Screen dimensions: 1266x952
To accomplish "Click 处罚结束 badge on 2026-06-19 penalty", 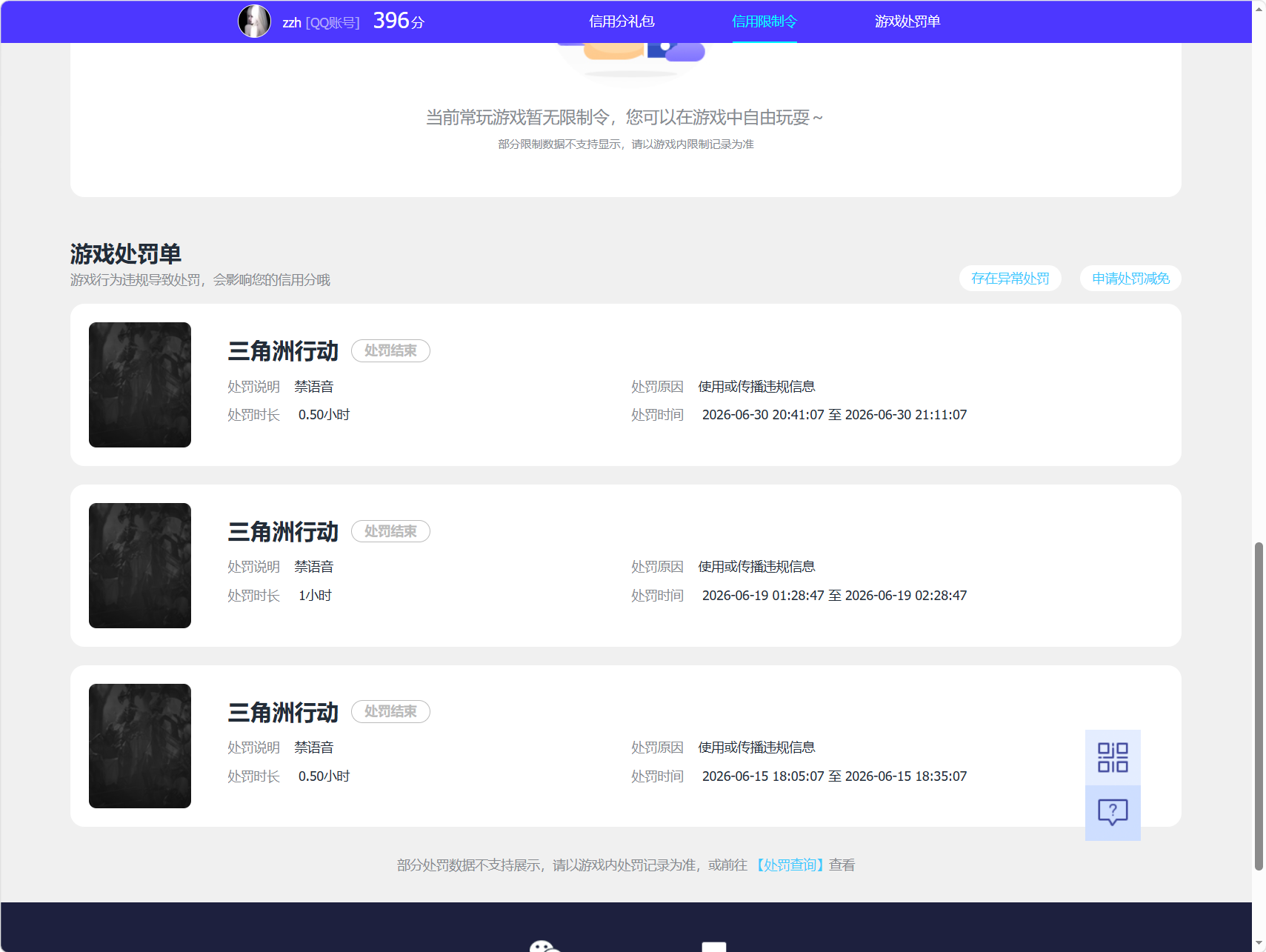I will point(390,531).
